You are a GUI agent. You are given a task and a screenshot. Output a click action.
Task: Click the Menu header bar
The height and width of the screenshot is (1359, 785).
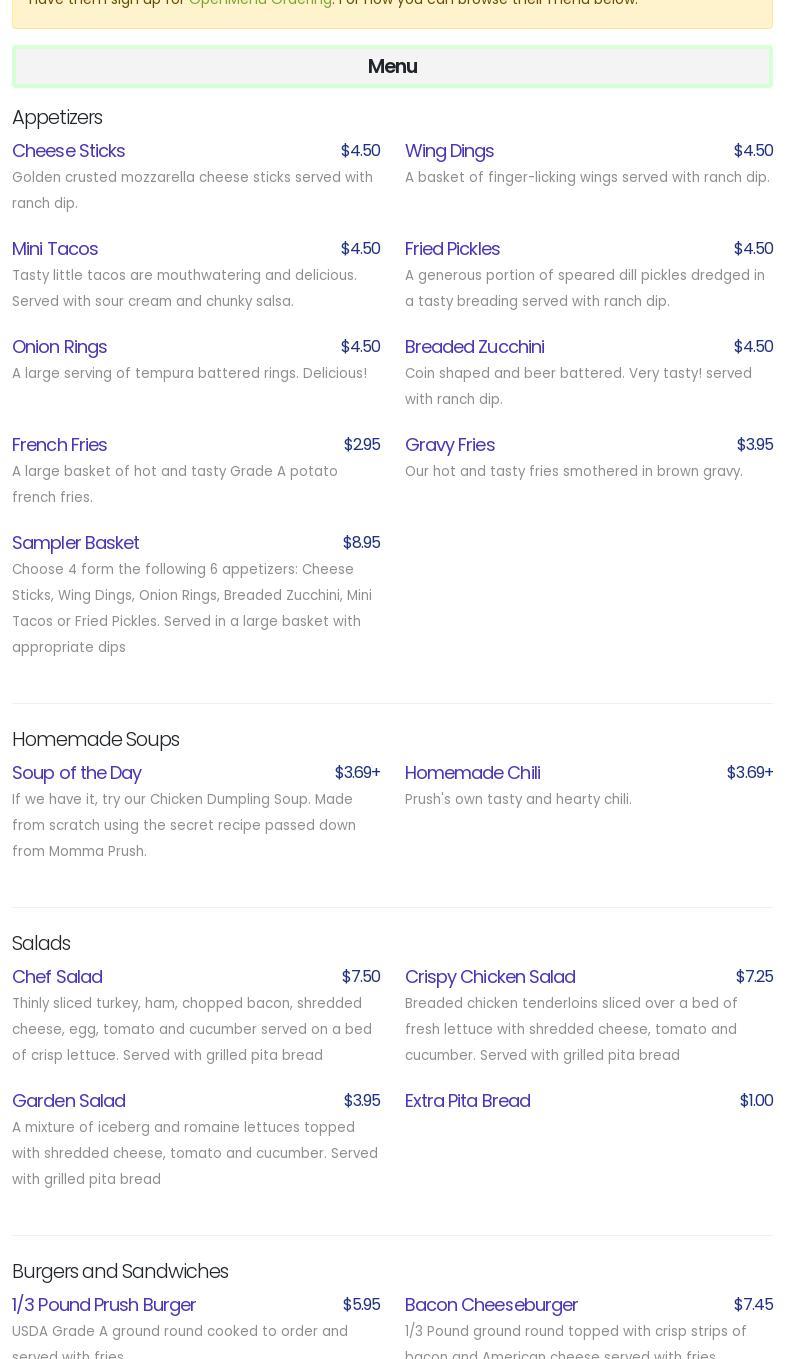392,66
